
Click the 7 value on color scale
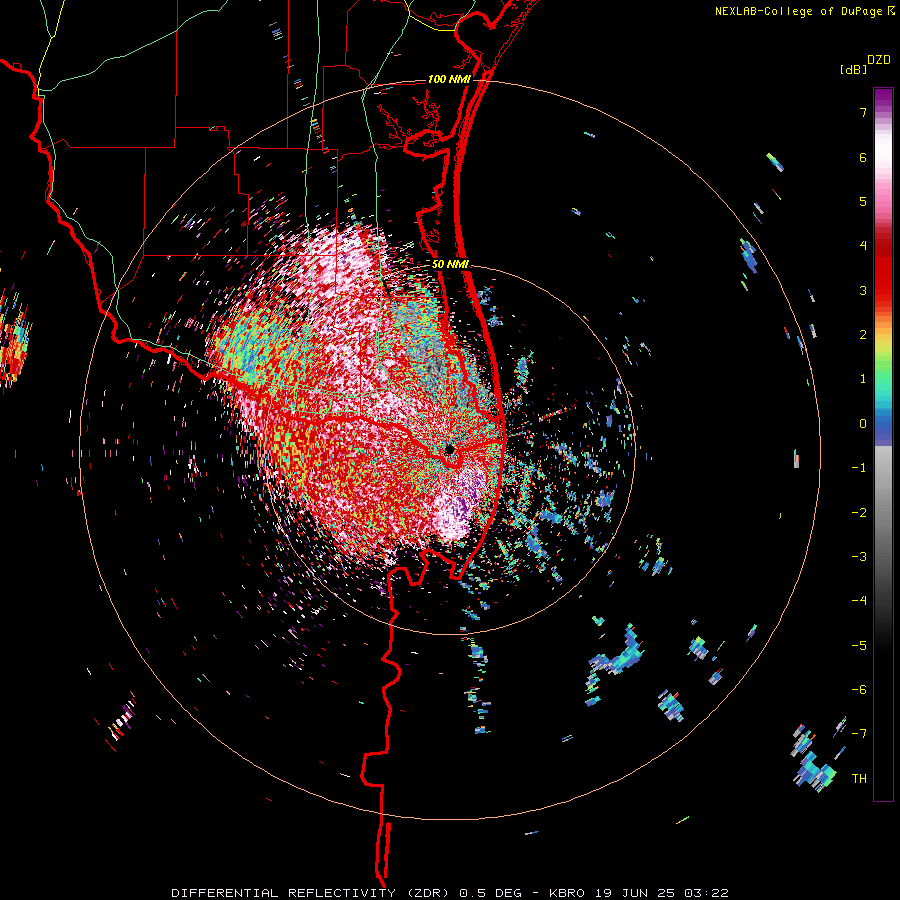coord(863,112)
